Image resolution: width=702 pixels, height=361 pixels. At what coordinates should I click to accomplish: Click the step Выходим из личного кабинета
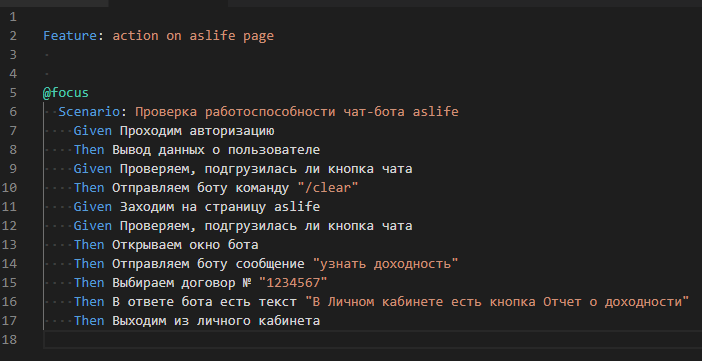pyautogui.click(x=216, y=321)
